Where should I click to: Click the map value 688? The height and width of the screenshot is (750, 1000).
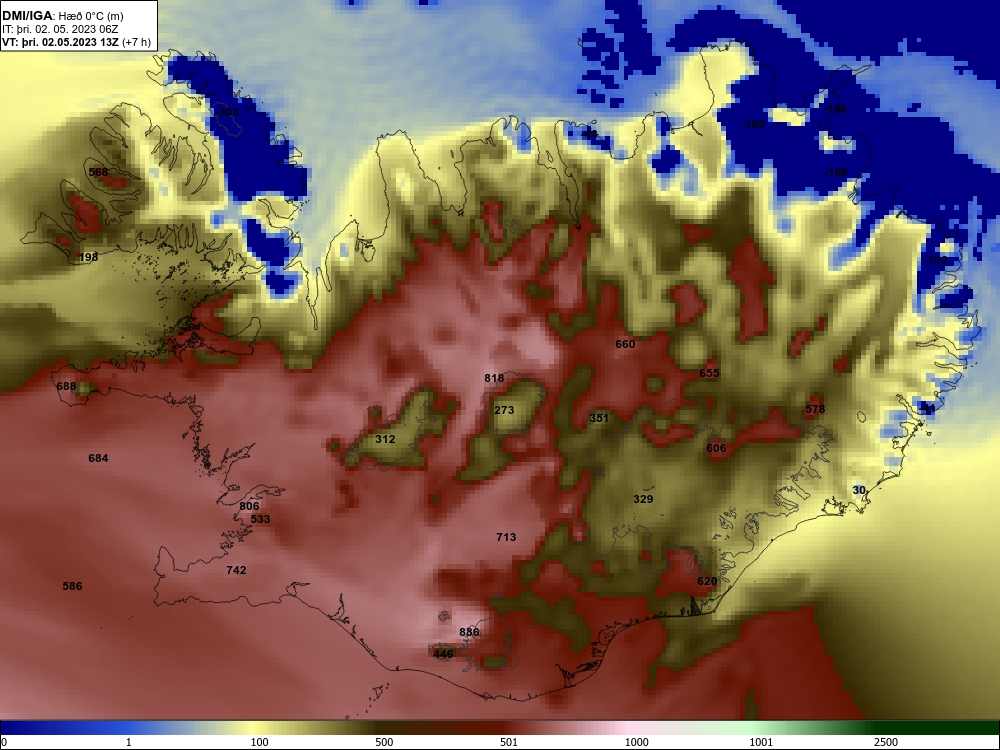click(x=66, y=386)
